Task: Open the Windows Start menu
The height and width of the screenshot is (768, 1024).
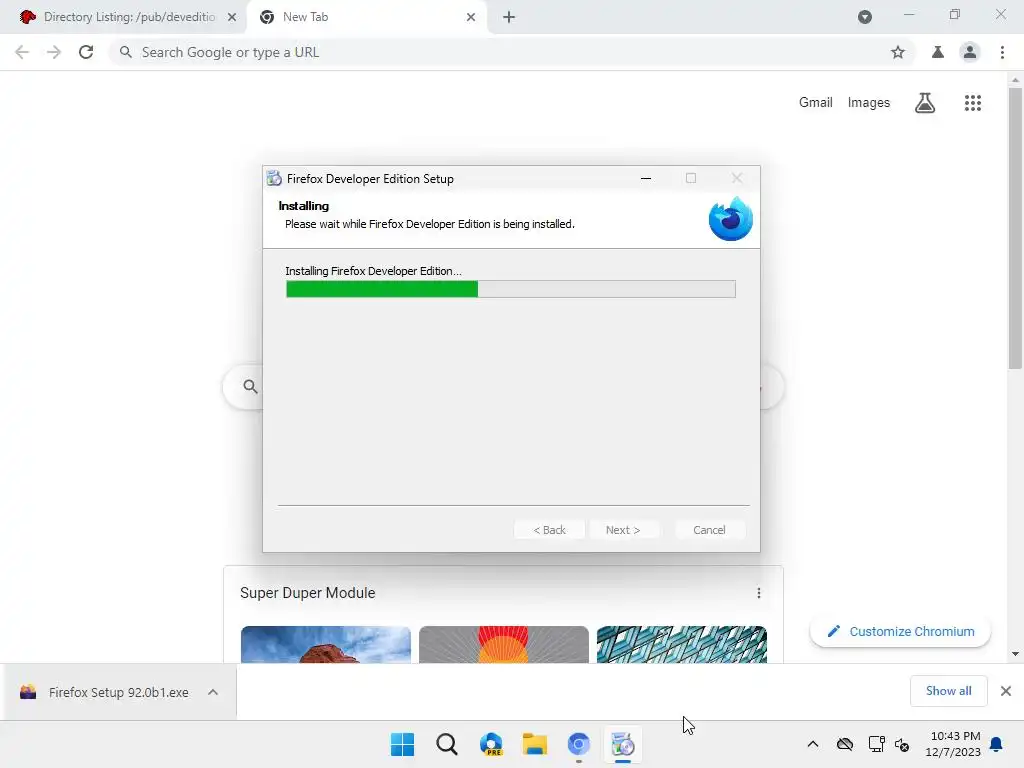Action: pos(402,744)
